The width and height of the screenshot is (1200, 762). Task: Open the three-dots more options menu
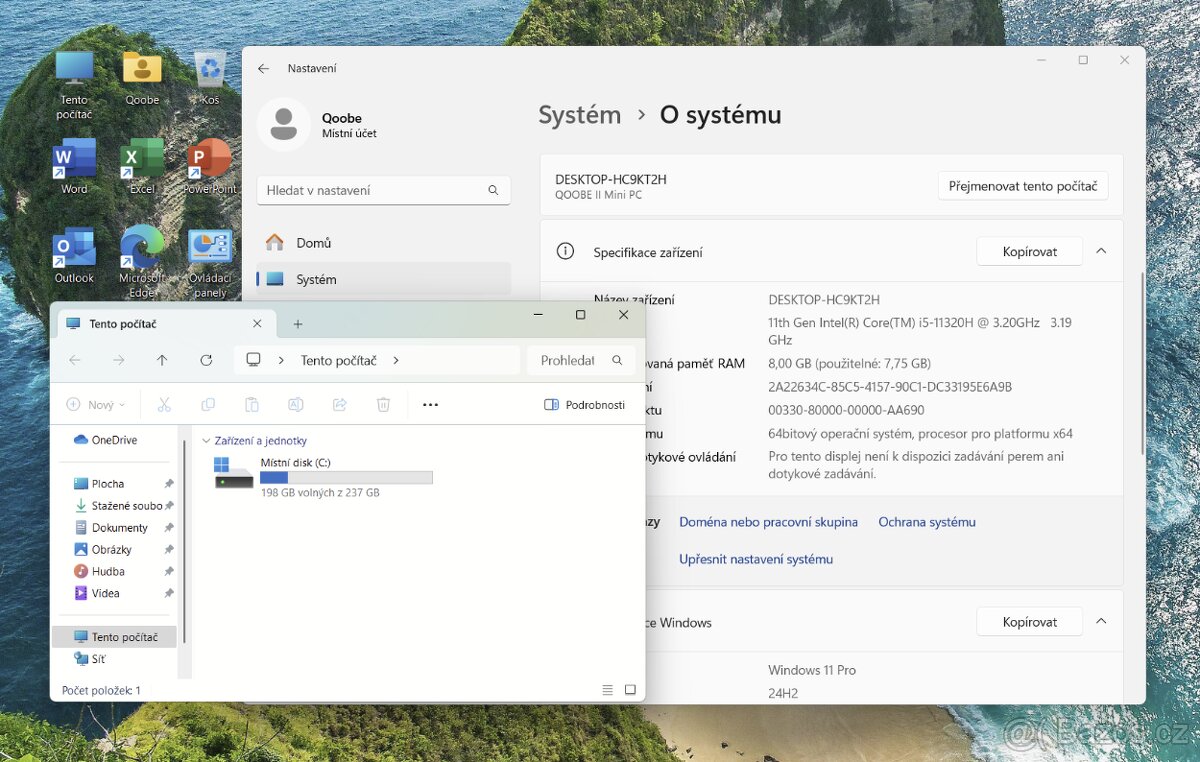(430, 405)
